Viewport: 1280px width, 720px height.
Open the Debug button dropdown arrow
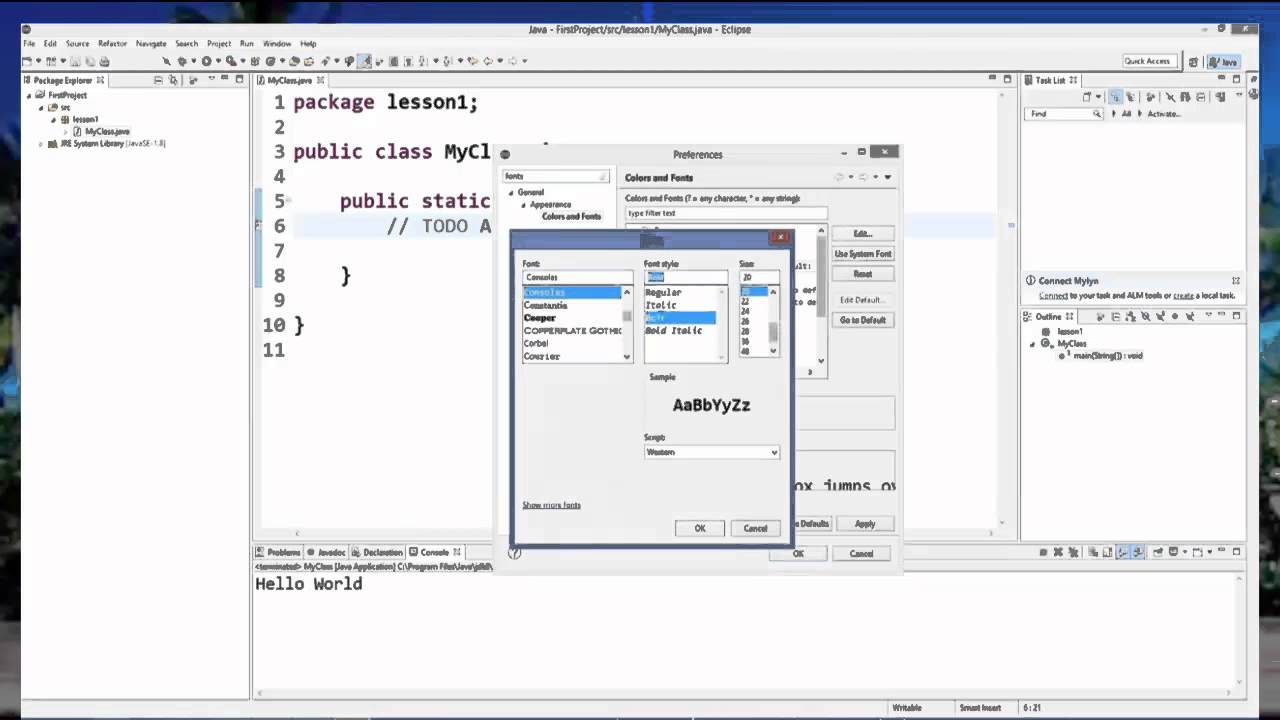point(193,61)
